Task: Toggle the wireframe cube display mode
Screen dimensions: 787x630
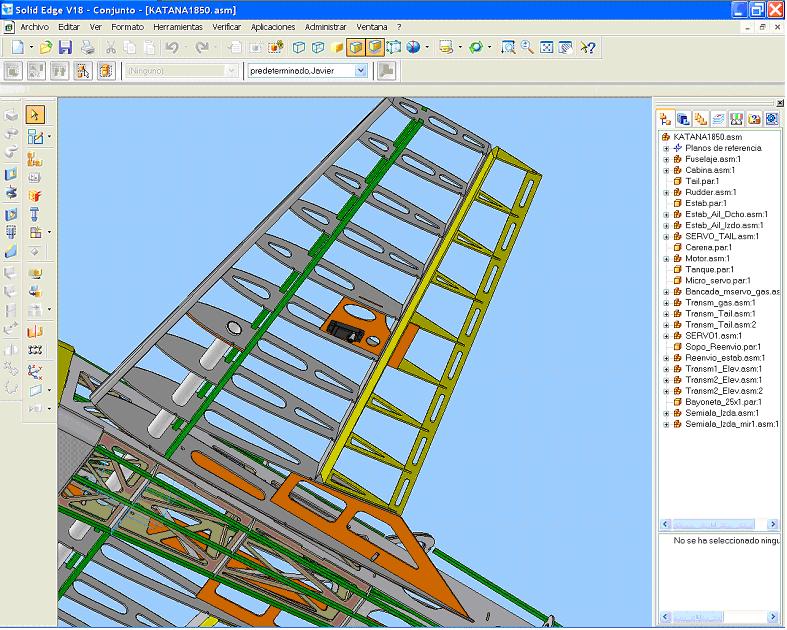Action: 299,47
